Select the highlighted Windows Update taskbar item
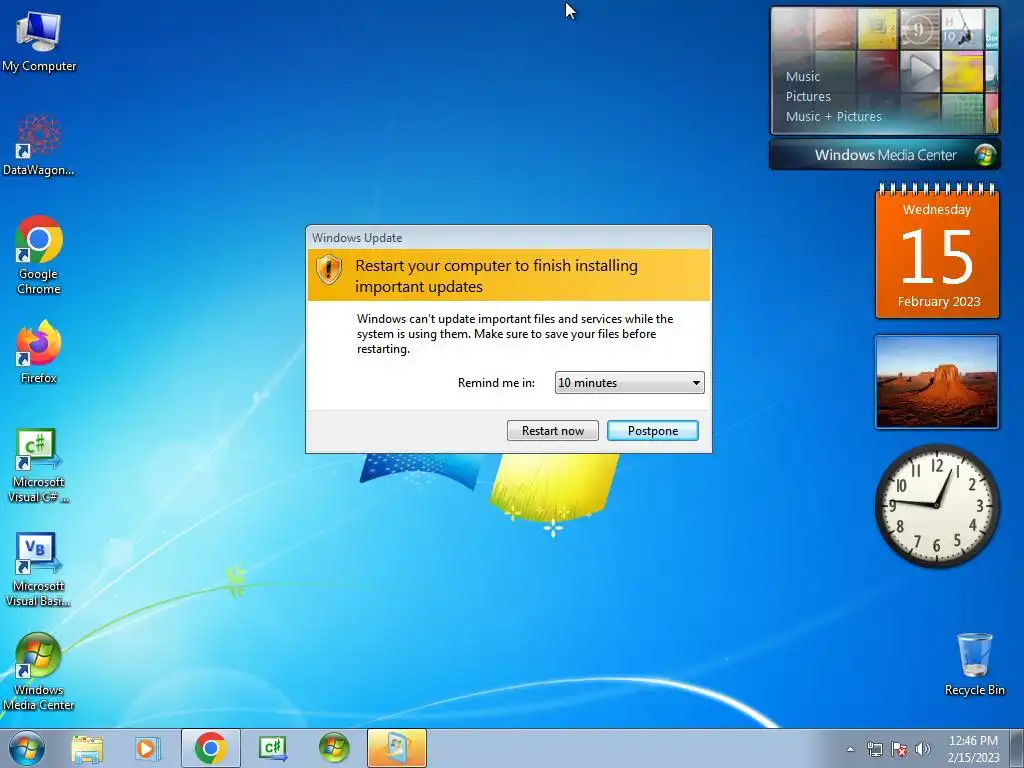 click(396, 748)
